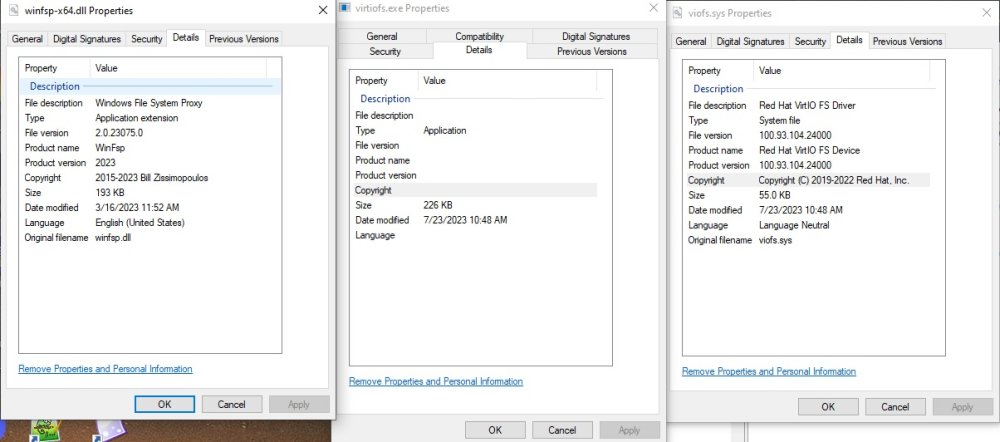The height and width of the screenshot is (442, 1000).
Task: Select date modified value in virtiofs.exe window
Action: (x=466, y=220)
